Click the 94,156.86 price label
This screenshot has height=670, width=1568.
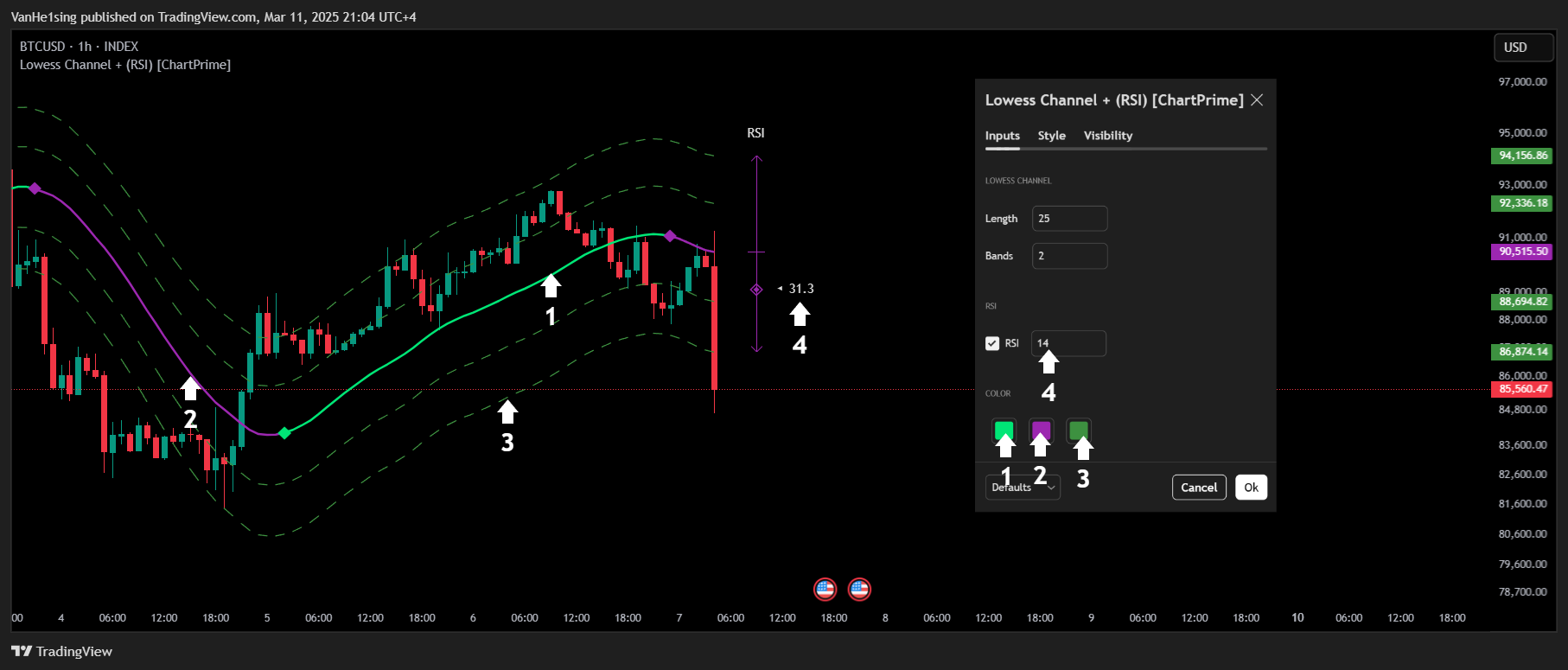(x=1522, y=156)
